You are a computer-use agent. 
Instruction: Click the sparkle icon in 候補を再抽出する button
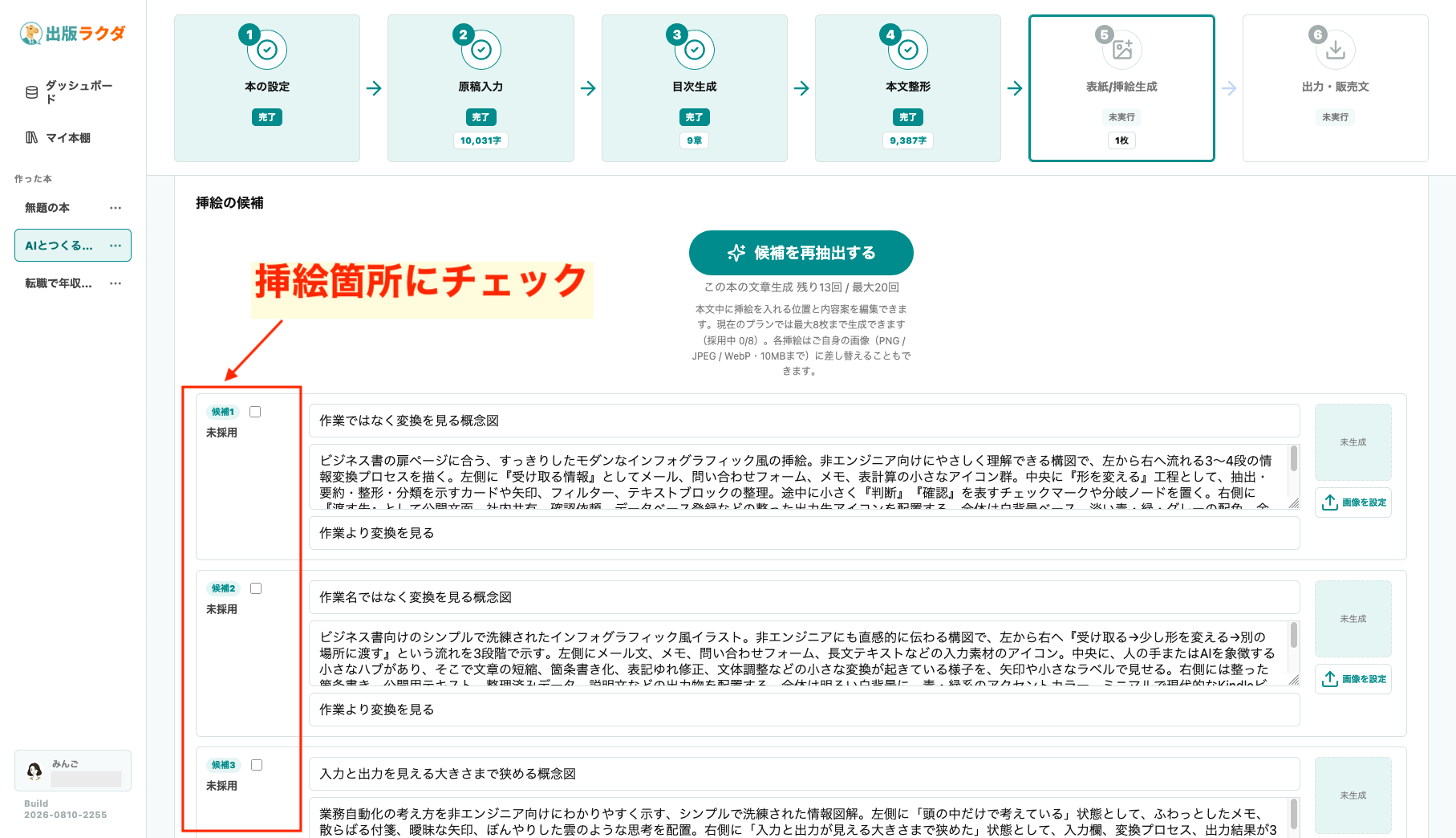point(736,253)
